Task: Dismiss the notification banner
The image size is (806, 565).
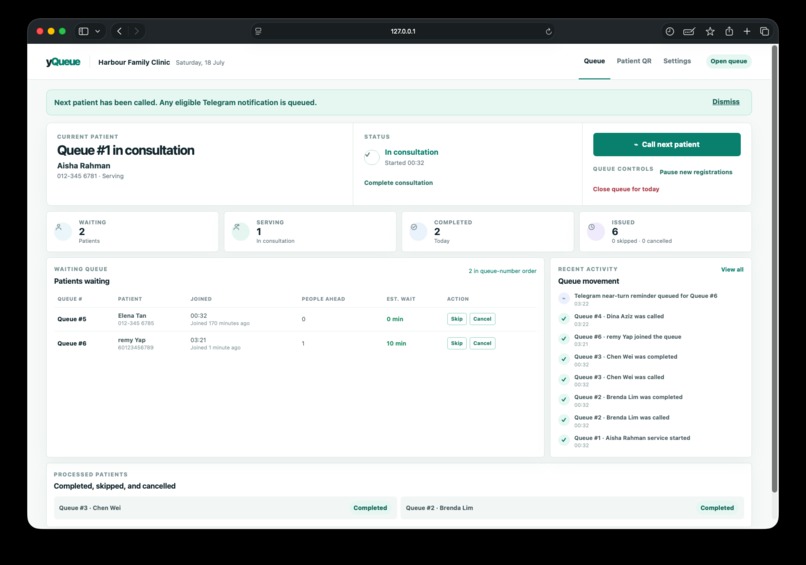Action: [x=725, y=102]
